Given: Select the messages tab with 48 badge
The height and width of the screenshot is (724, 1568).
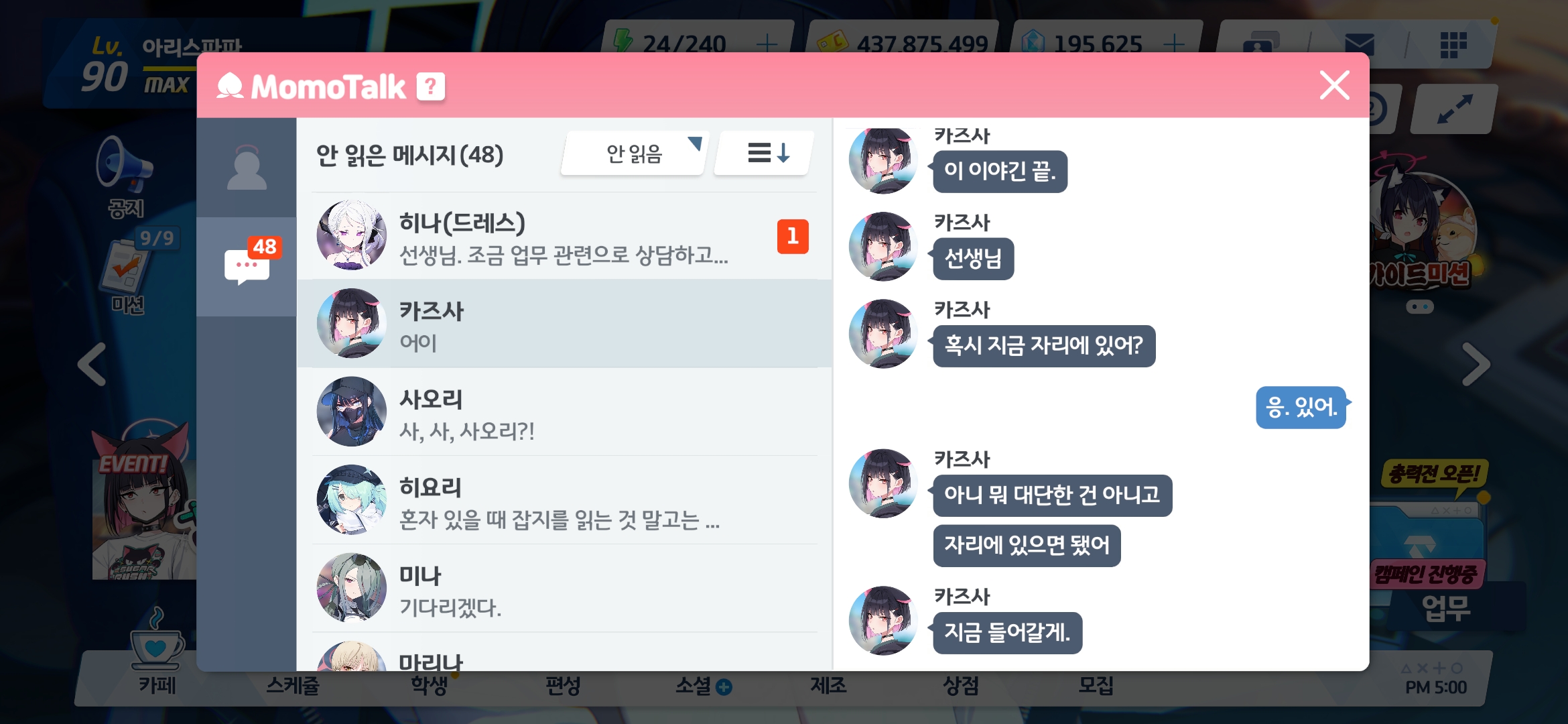Looking at the screenshot, I should coord(247,267).
